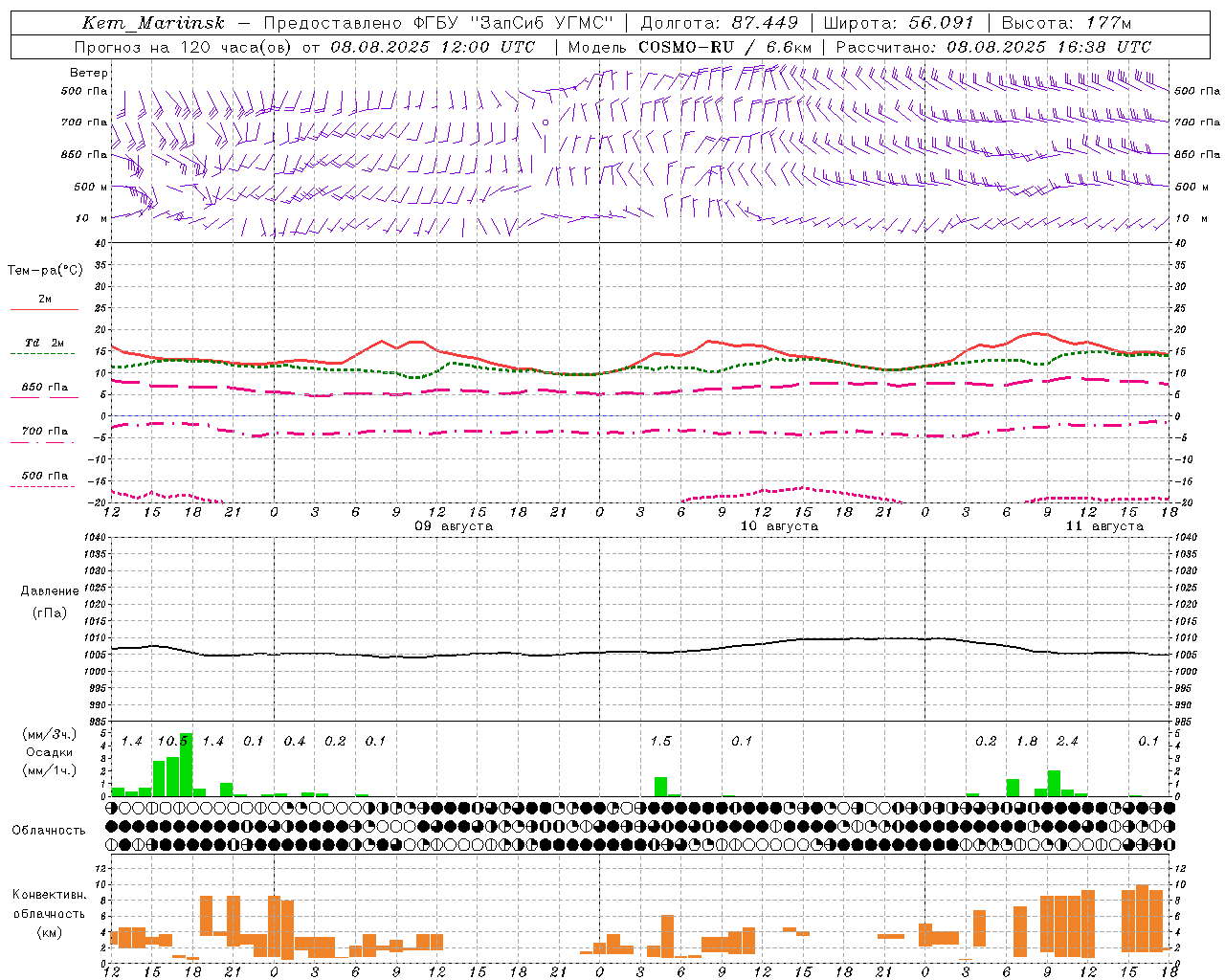Click the green precipitation bar beneath the 1.5 value

tap(660, 787)
